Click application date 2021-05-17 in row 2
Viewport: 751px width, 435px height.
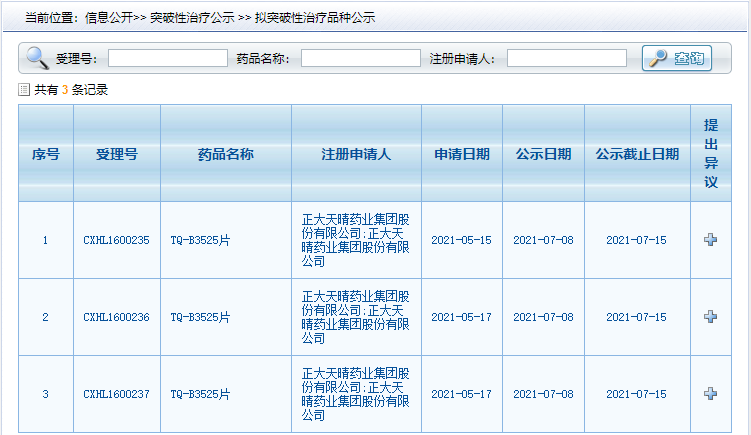point(461,317)
